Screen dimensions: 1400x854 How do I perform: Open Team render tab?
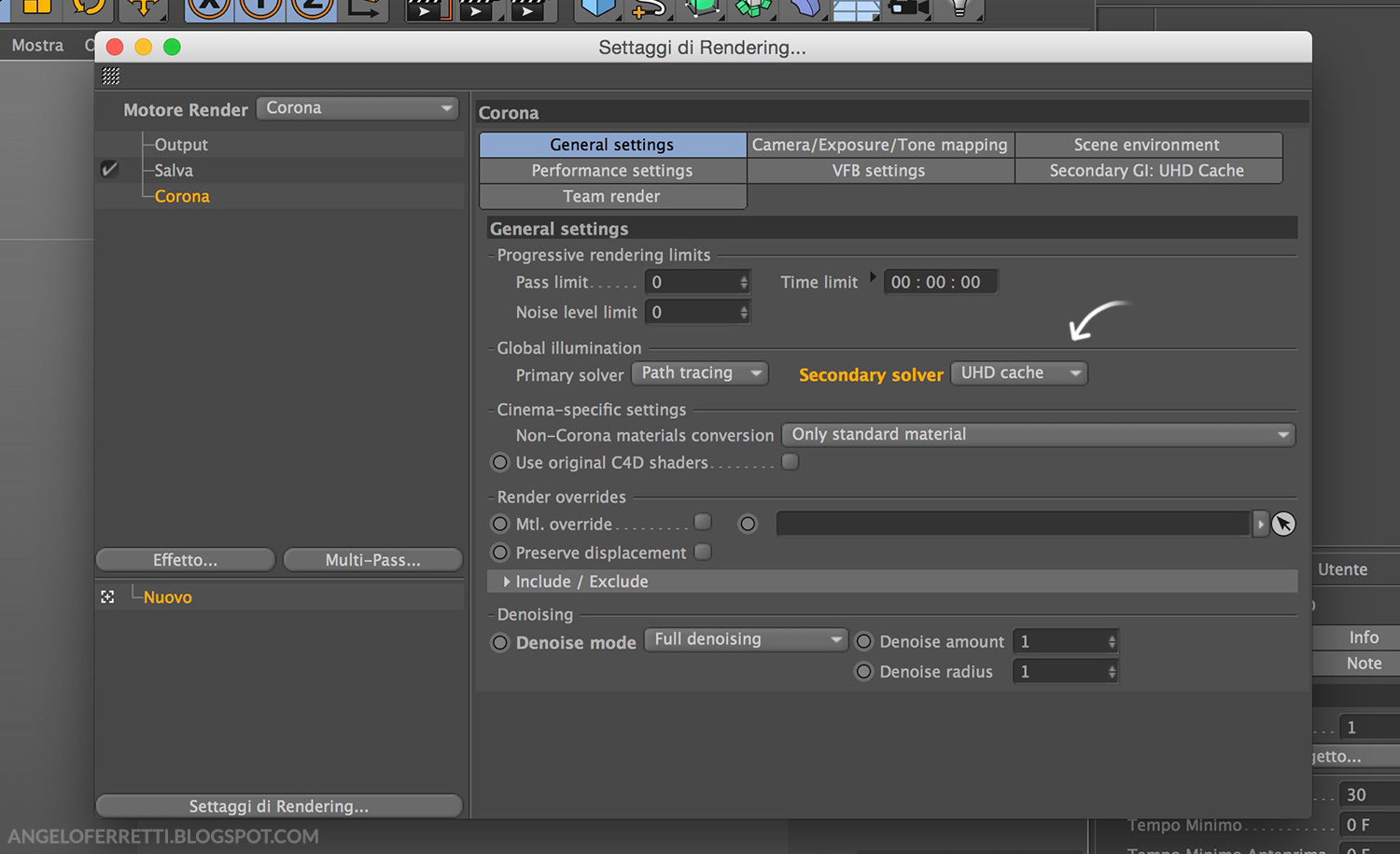pyautogui.click(x=612, y=196)
